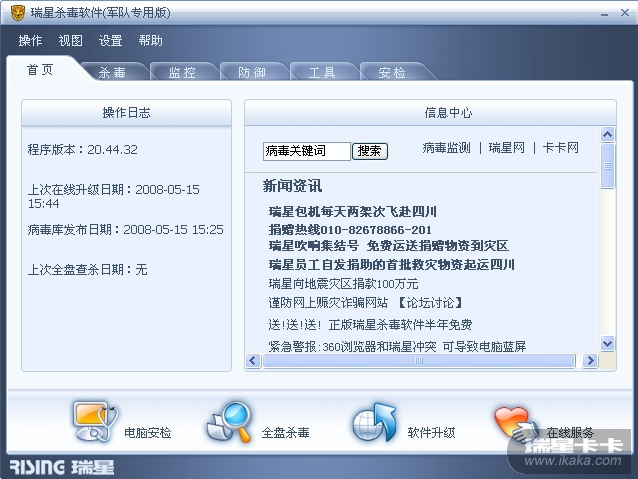Open news 瑞星向地震灾区捐款100万元
Image resolution: width=638 pixels, height=479 pixels.
point(343,283)
